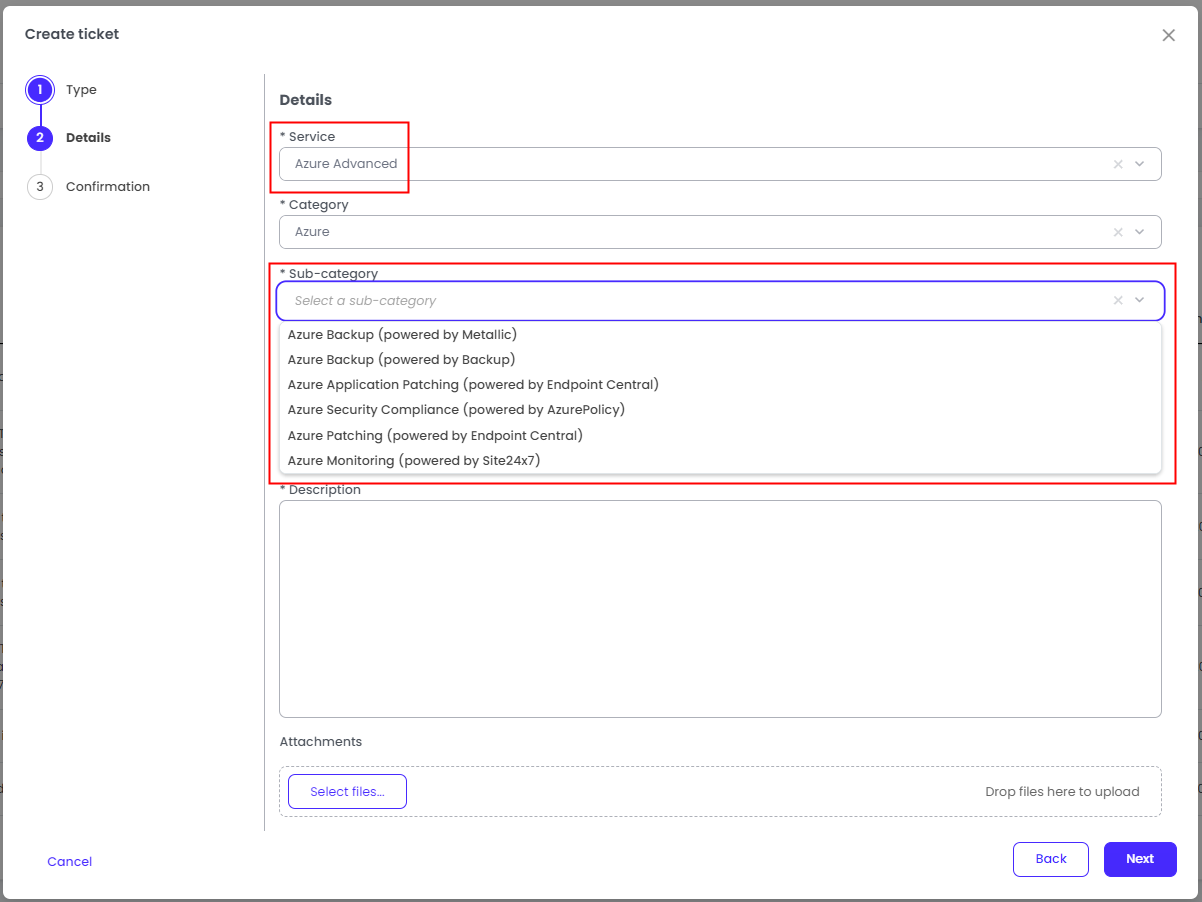
Task: Click step 2 Details circle icon
Action: [x=40, y=138]
